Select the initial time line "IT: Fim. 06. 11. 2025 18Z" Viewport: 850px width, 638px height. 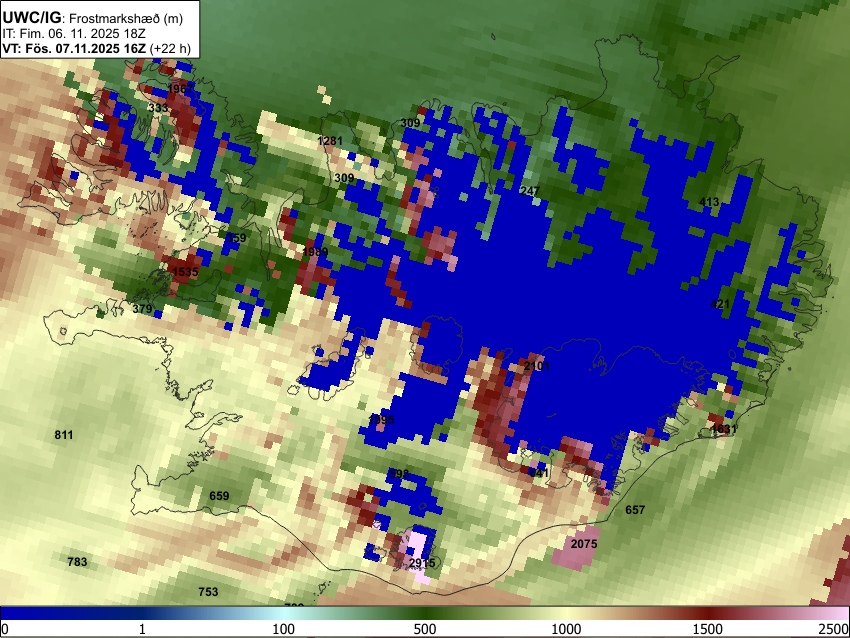pos(74,34)
